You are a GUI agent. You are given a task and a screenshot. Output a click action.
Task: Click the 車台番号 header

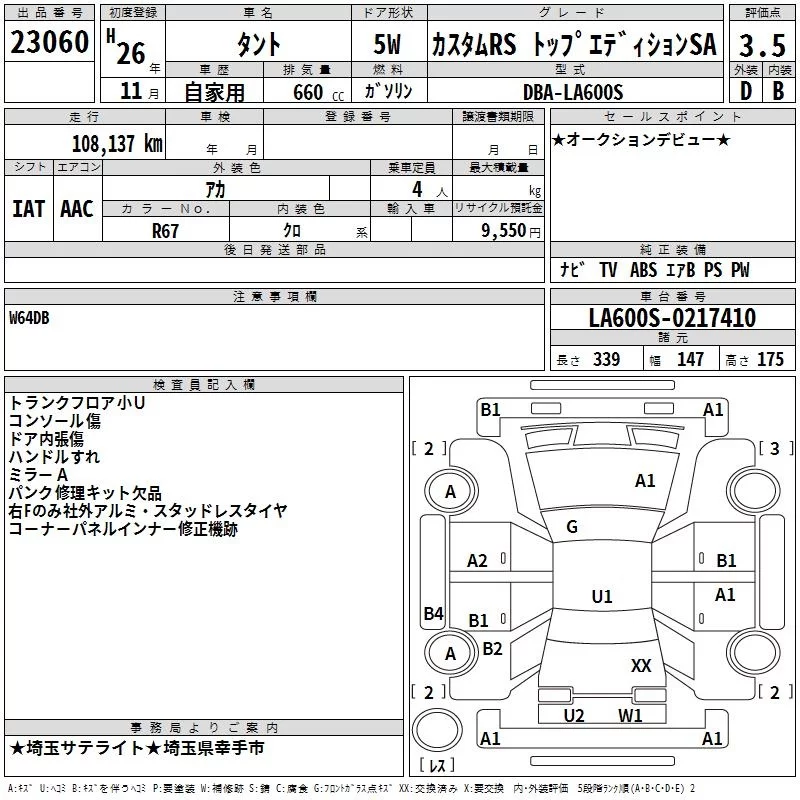[x=672, y=296]
